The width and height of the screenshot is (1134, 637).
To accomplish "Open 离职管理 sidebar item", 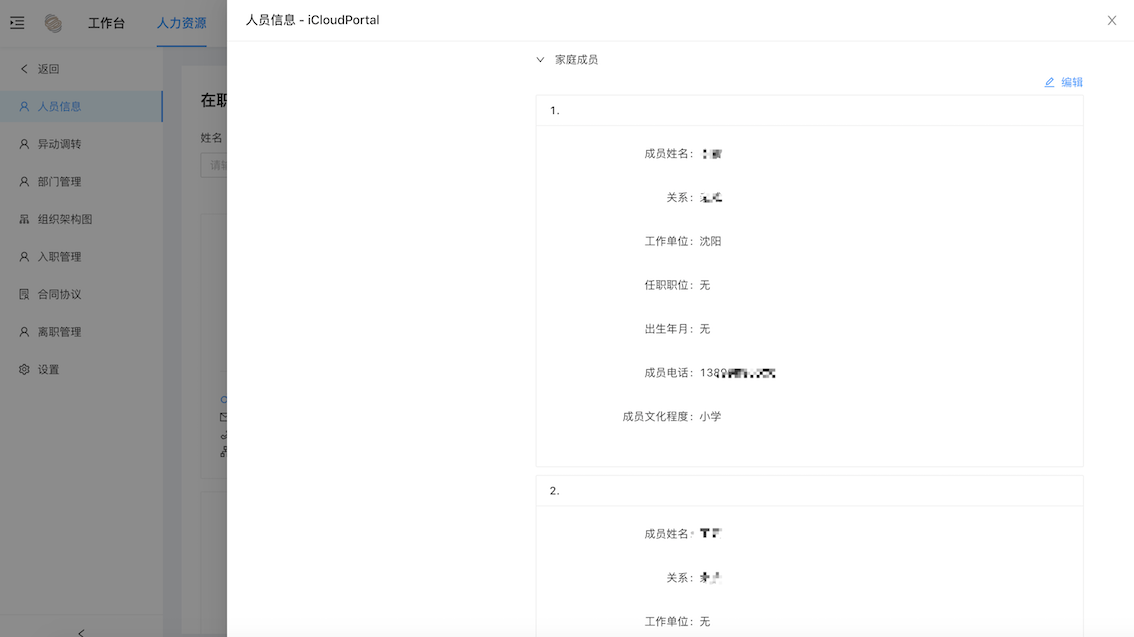I will coord(81,332).
